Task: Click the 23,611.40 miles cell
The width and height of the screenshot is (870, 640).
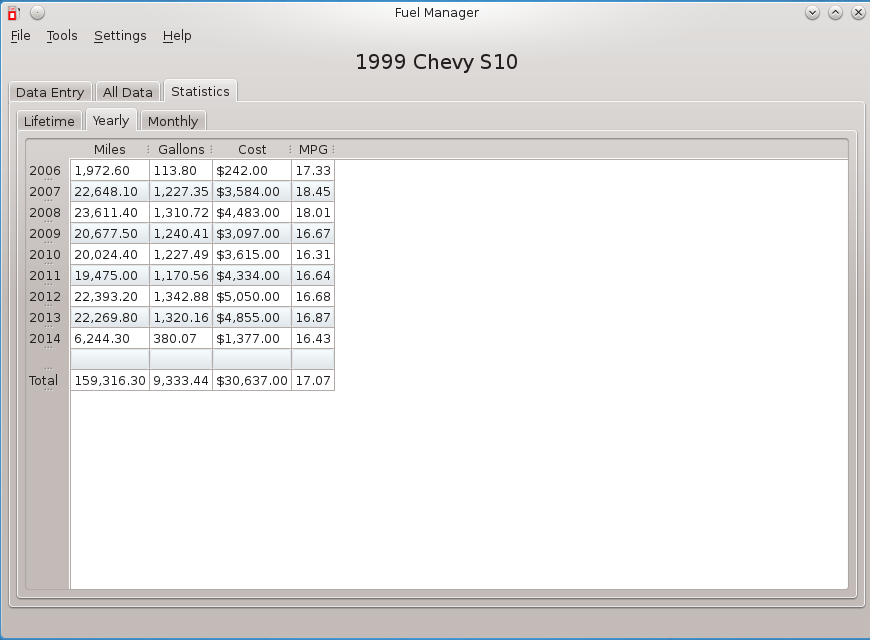Action: (x=110, y=213)
